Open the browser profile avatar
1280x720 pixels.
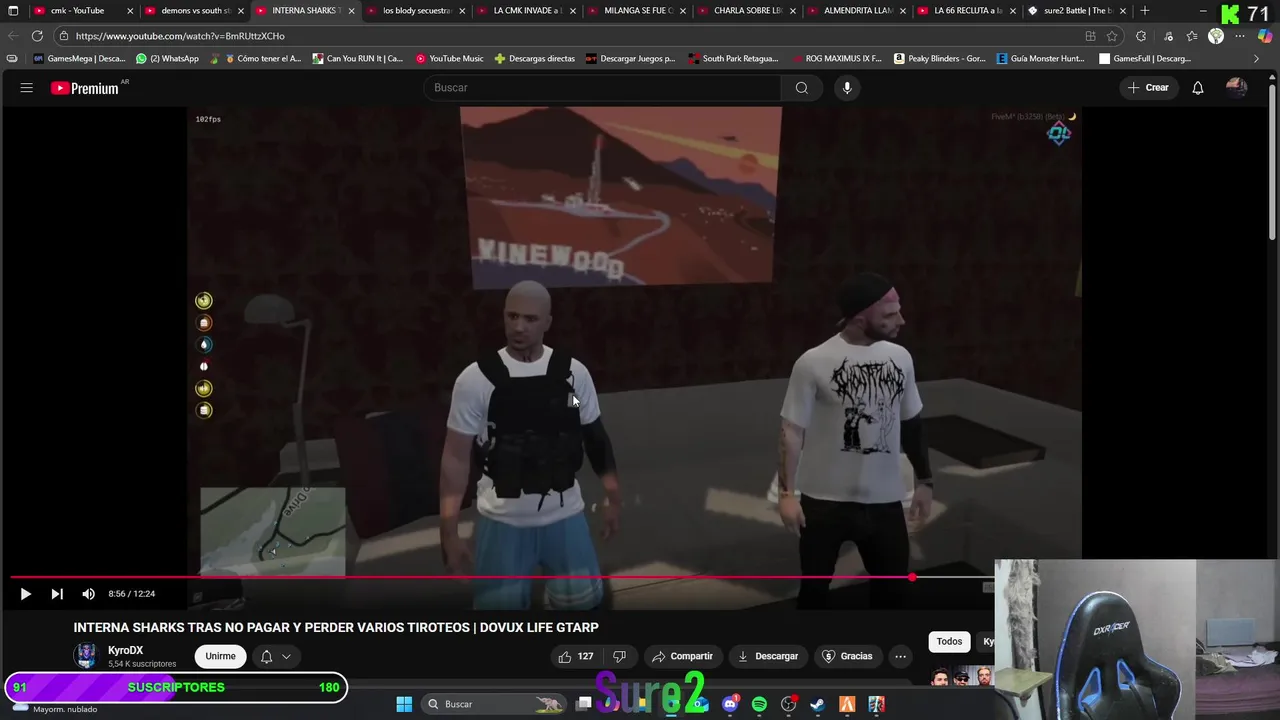tap(1216, 36)
